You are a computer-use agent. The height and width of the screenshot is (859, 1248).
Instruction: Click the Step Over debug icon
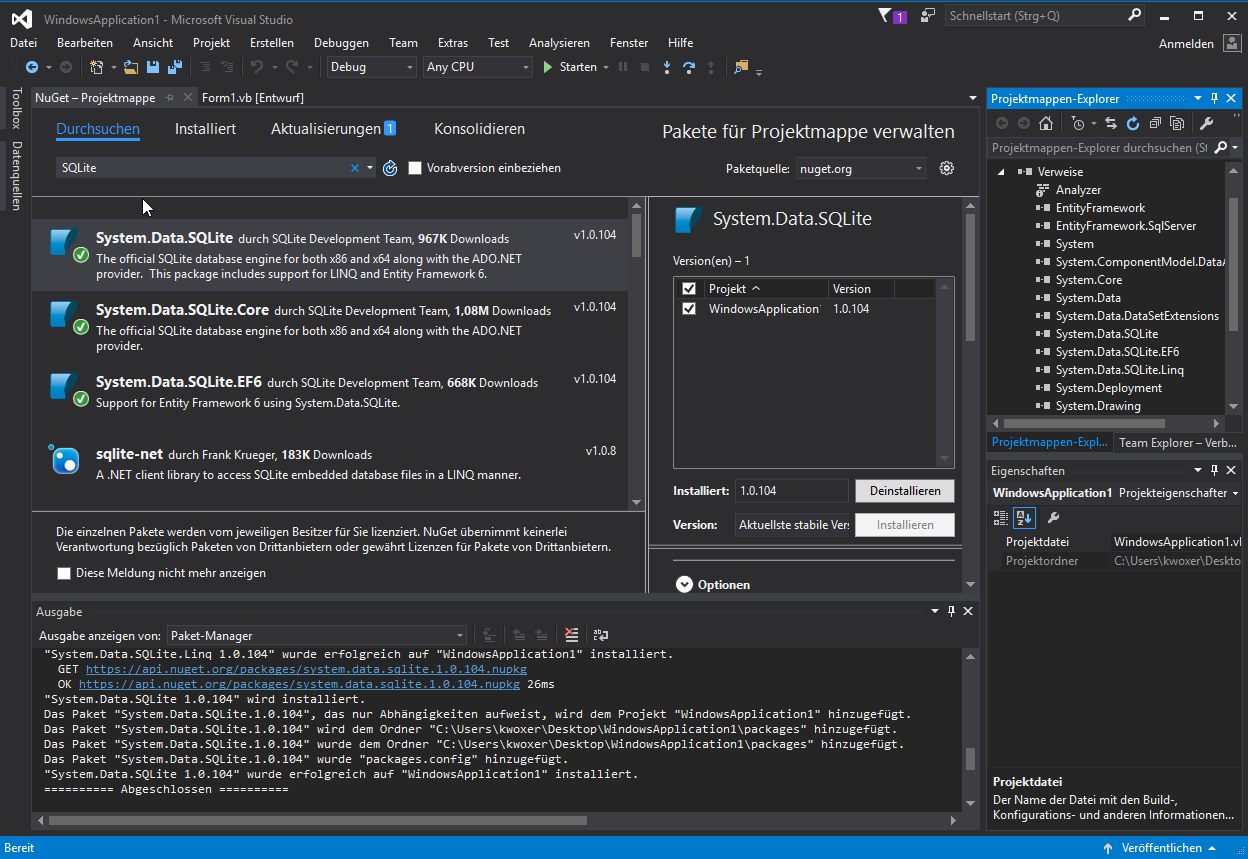689,67
